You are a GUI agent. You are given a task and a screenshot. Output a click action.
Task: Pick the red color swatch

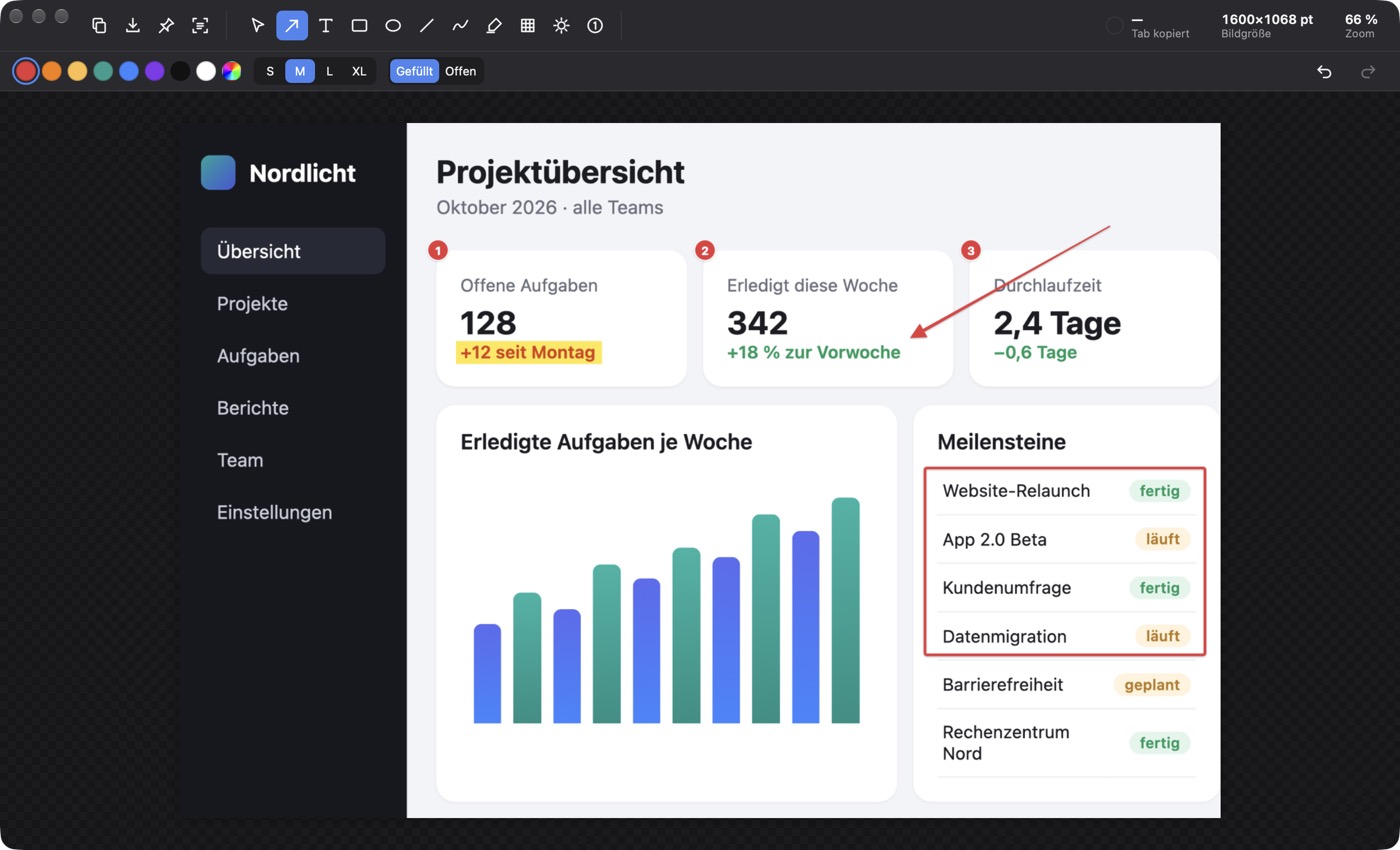tap(26, 71)
